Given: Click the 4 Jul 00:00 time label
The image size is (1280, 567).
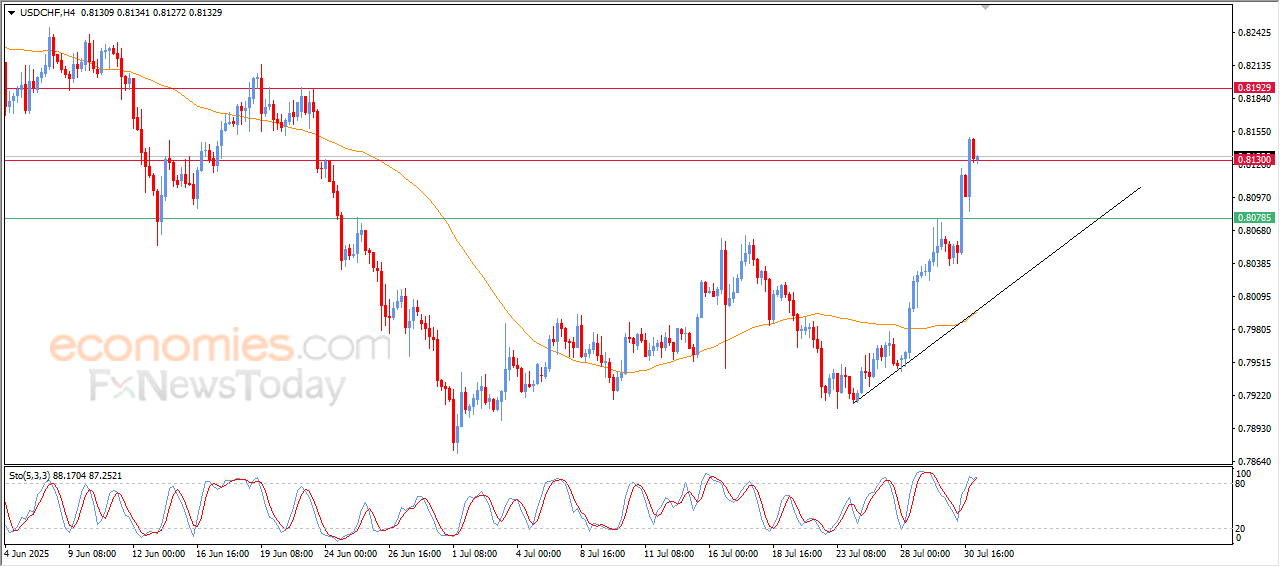Looking at the screenshot, I should (541, 552).
